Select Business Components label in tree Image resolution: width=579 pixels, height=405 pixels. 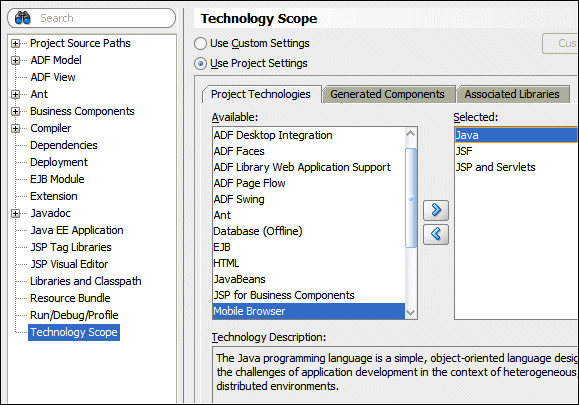click(x=82, y=111)
